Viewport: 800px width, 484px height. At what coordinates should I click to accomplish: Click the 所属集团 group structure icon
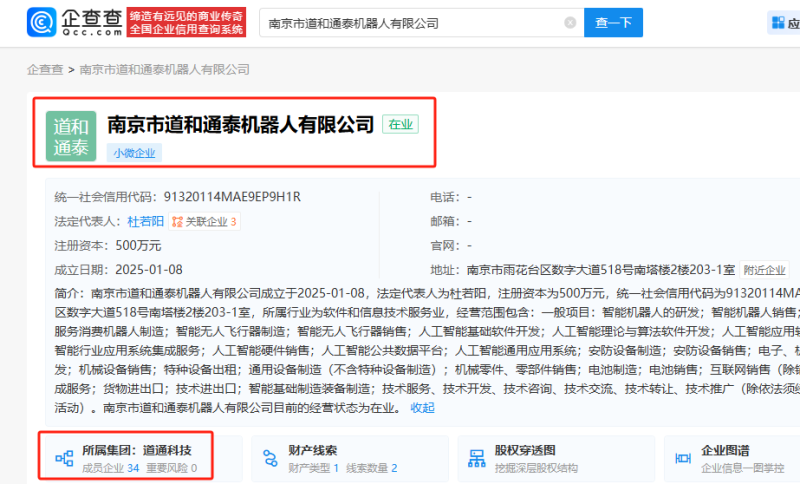64,458
